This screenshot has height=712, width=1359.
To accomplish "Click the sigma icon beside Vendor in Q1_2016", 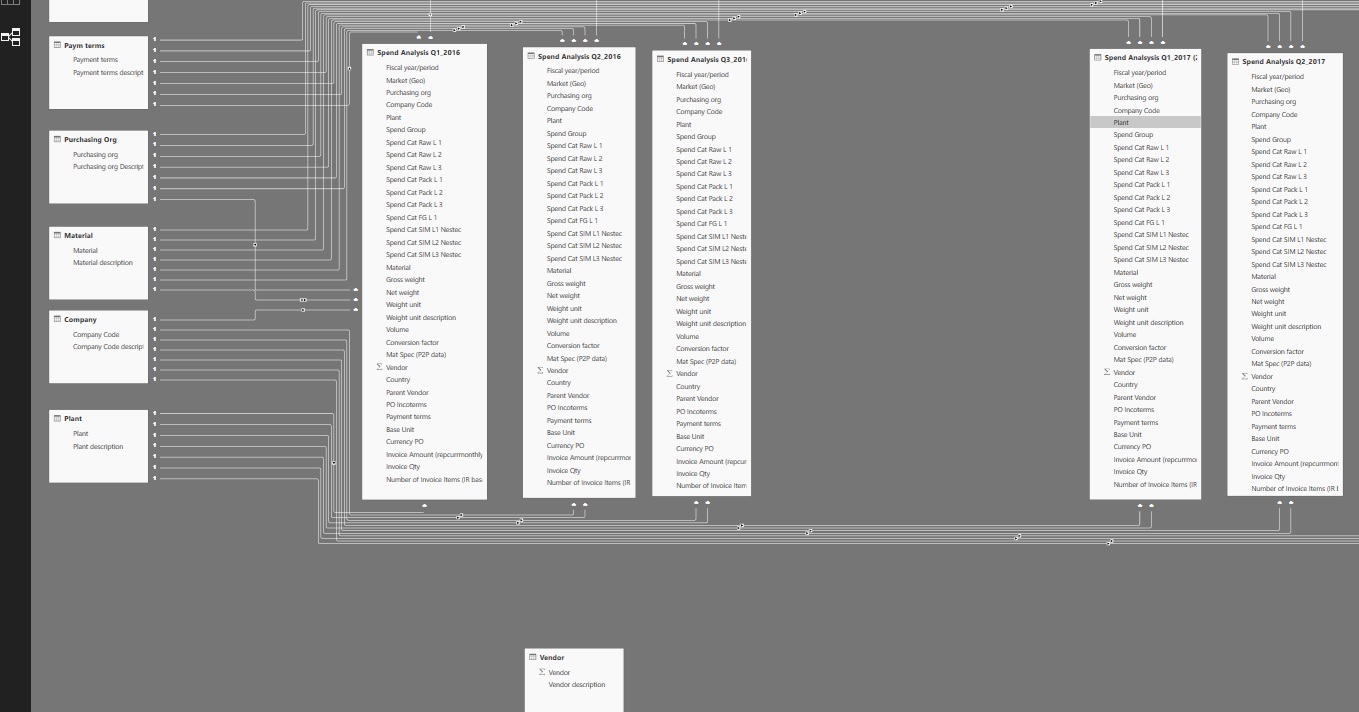I will [x=380, y=367].
